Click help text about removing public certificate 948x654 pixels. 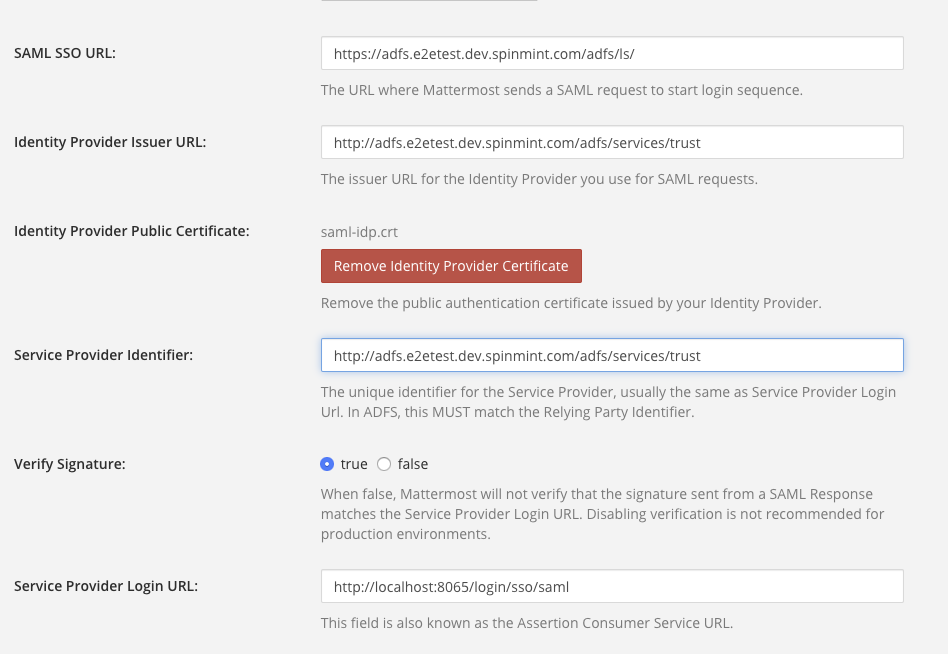(x=571, y=302)
